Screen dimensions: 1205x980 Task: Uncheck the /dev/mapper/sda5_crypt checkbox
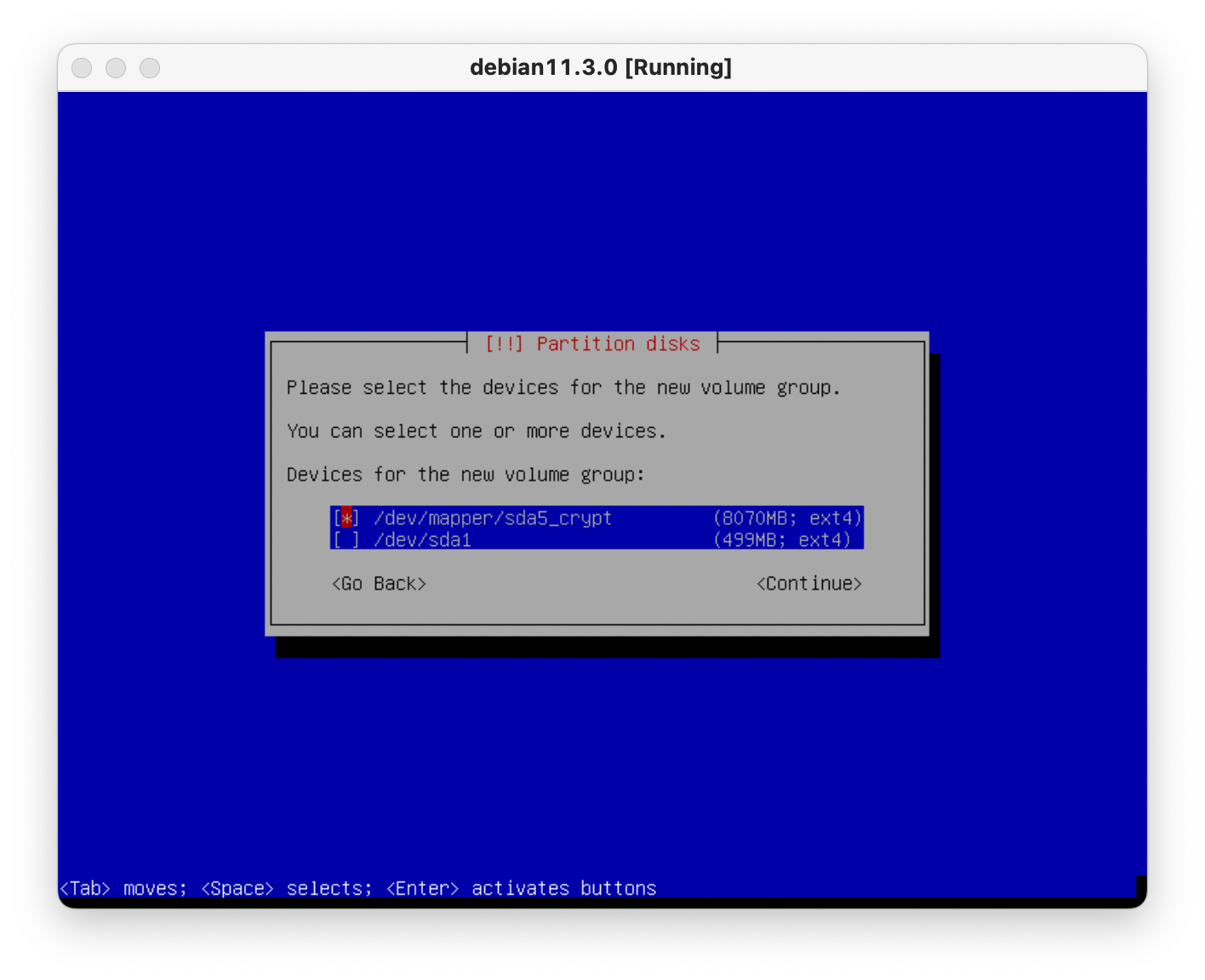point(346,518)
